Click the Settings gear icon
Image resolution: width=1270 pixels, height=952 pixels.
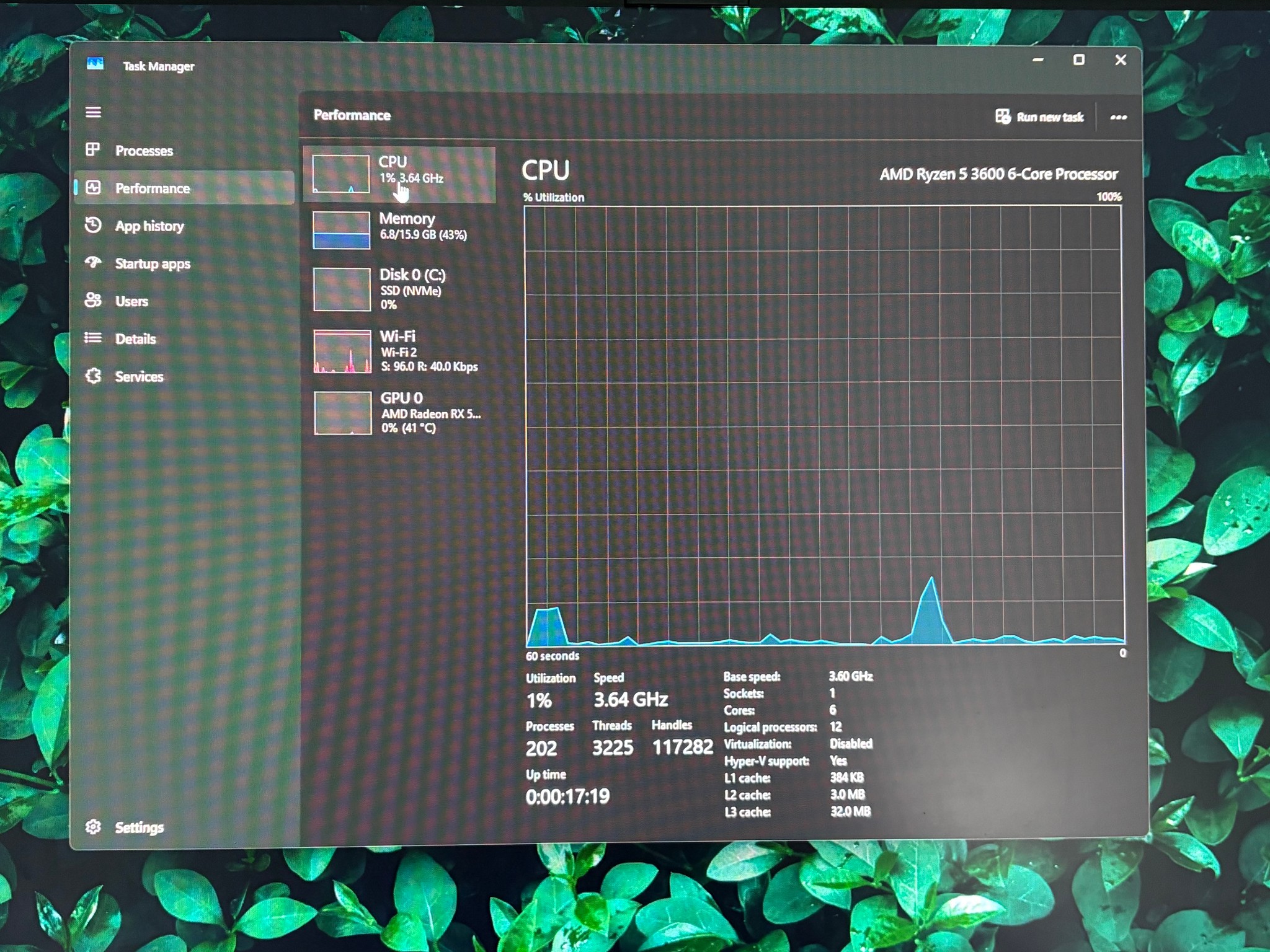point(93,826)
